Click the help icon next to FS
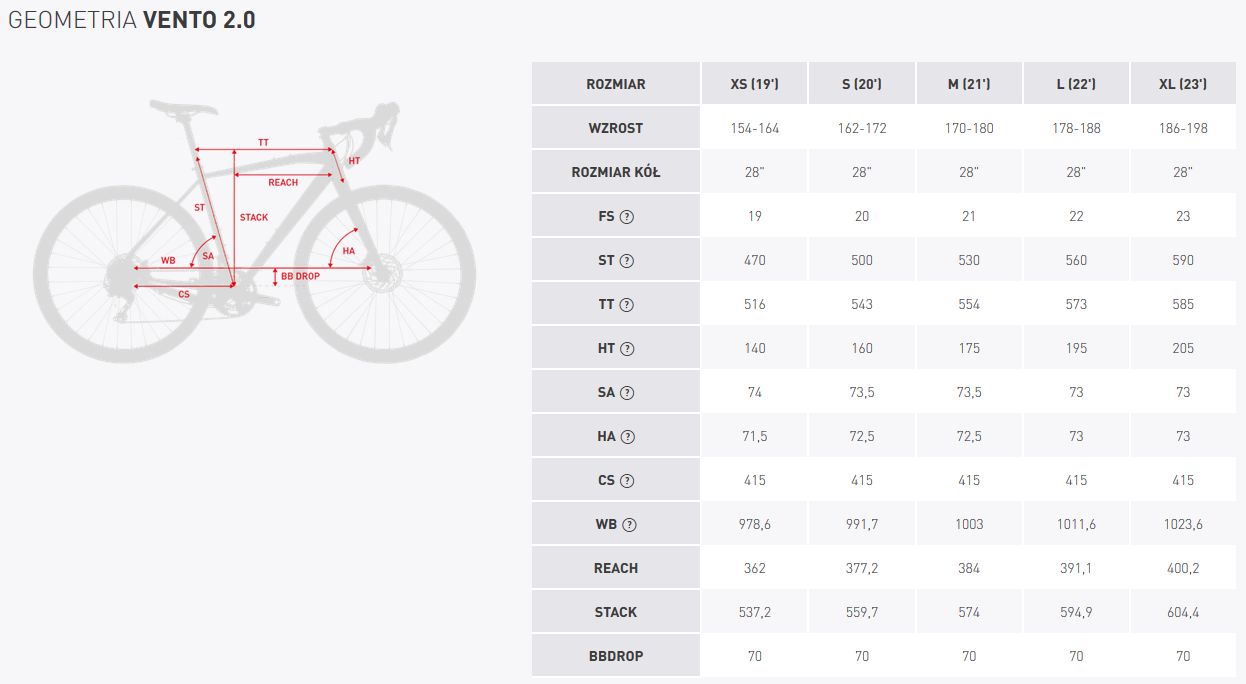Viewport: 1246px width, 684px height. point(627,216)
